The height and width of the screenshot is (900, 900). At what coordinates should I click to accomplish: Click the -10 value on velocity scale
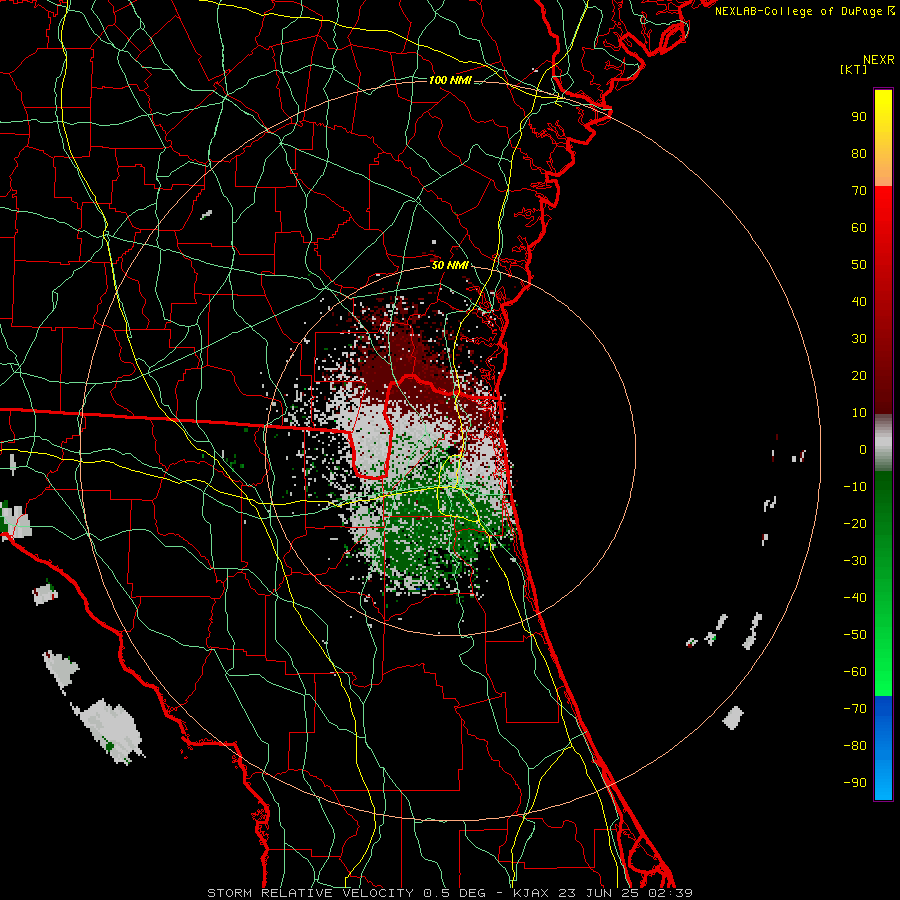click(855, 487)
